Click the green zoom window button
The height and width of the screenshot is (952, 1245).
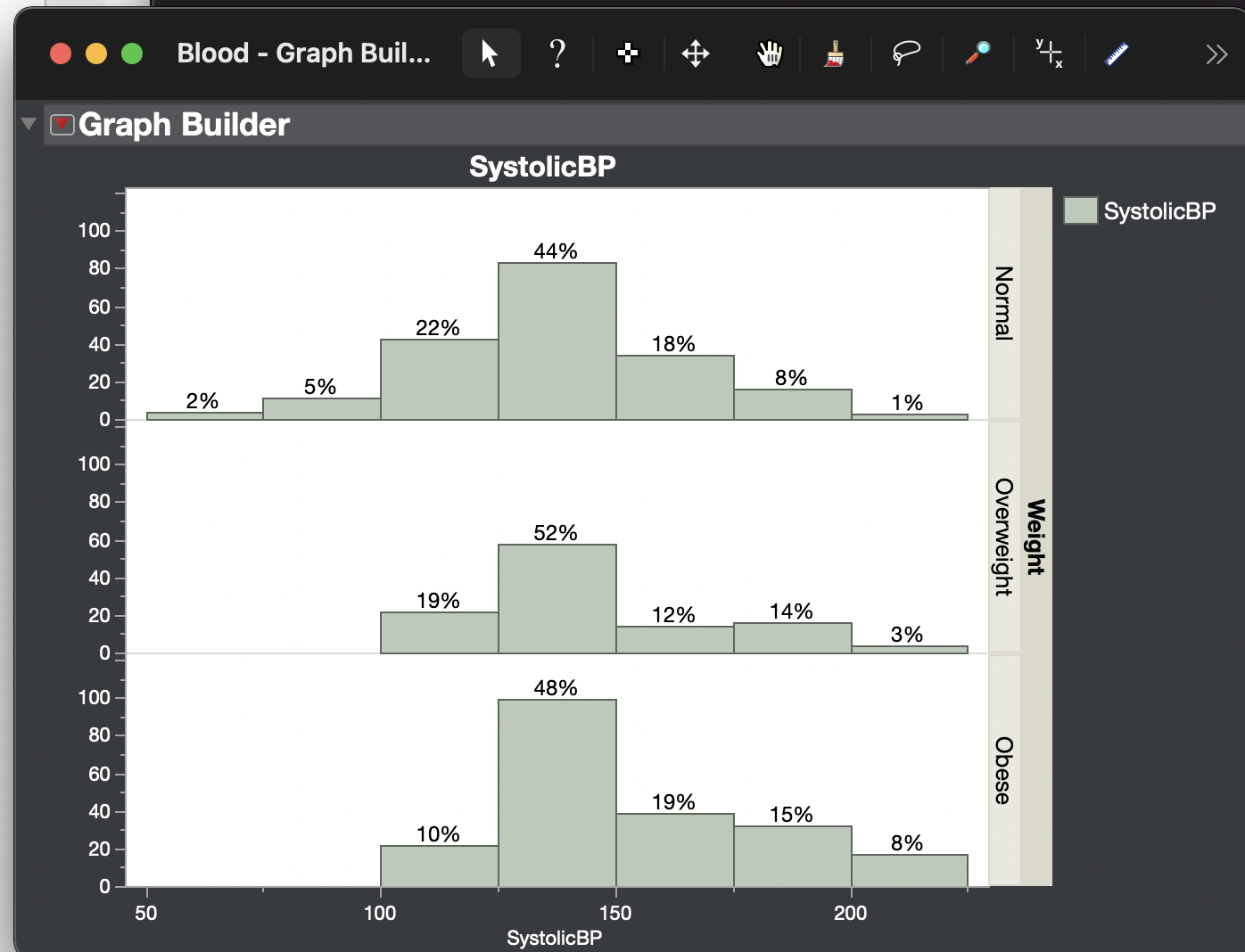click(x=132, y=53)
